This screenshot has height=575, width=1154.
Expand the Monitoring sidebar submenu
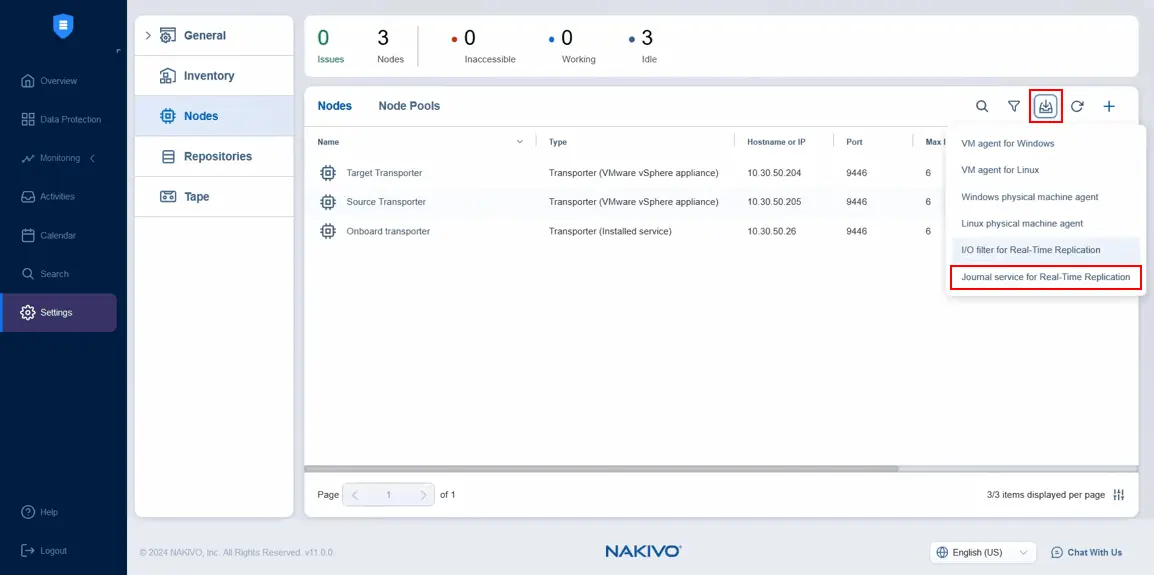(x=93, y=158)
